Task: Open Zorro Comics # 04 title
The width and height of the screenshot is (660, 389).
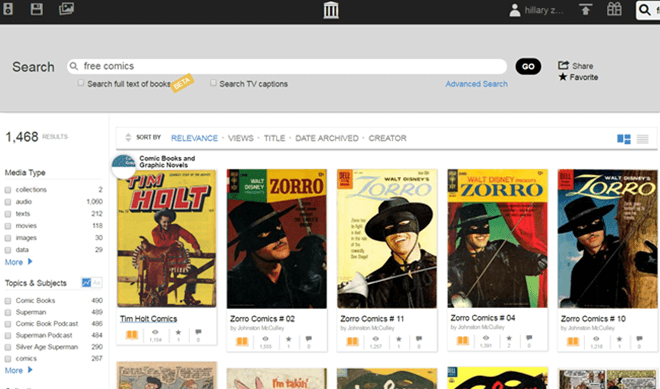Action: point(483,318)
